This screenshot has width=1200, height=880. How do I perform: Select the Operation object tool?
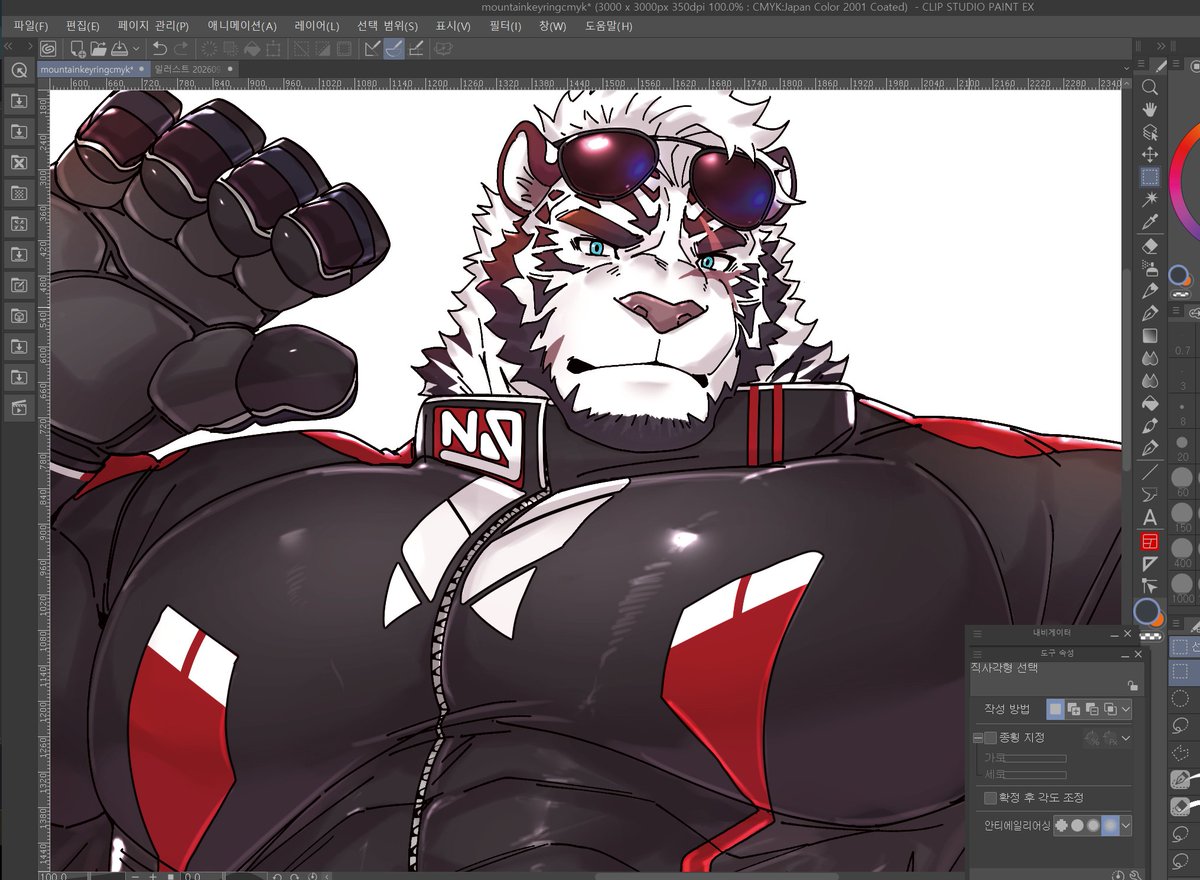[x=1150, y=131]
